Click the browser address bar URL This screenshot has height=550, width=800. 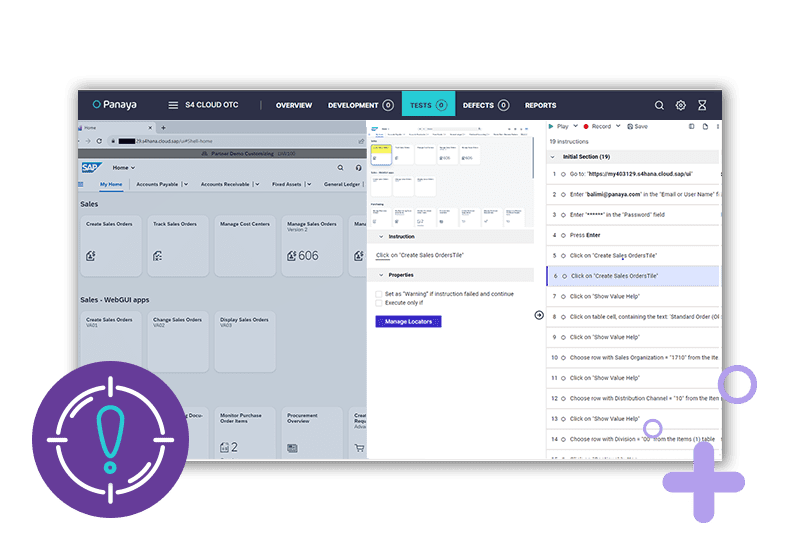pyautogui.click(x=173, y=141)
